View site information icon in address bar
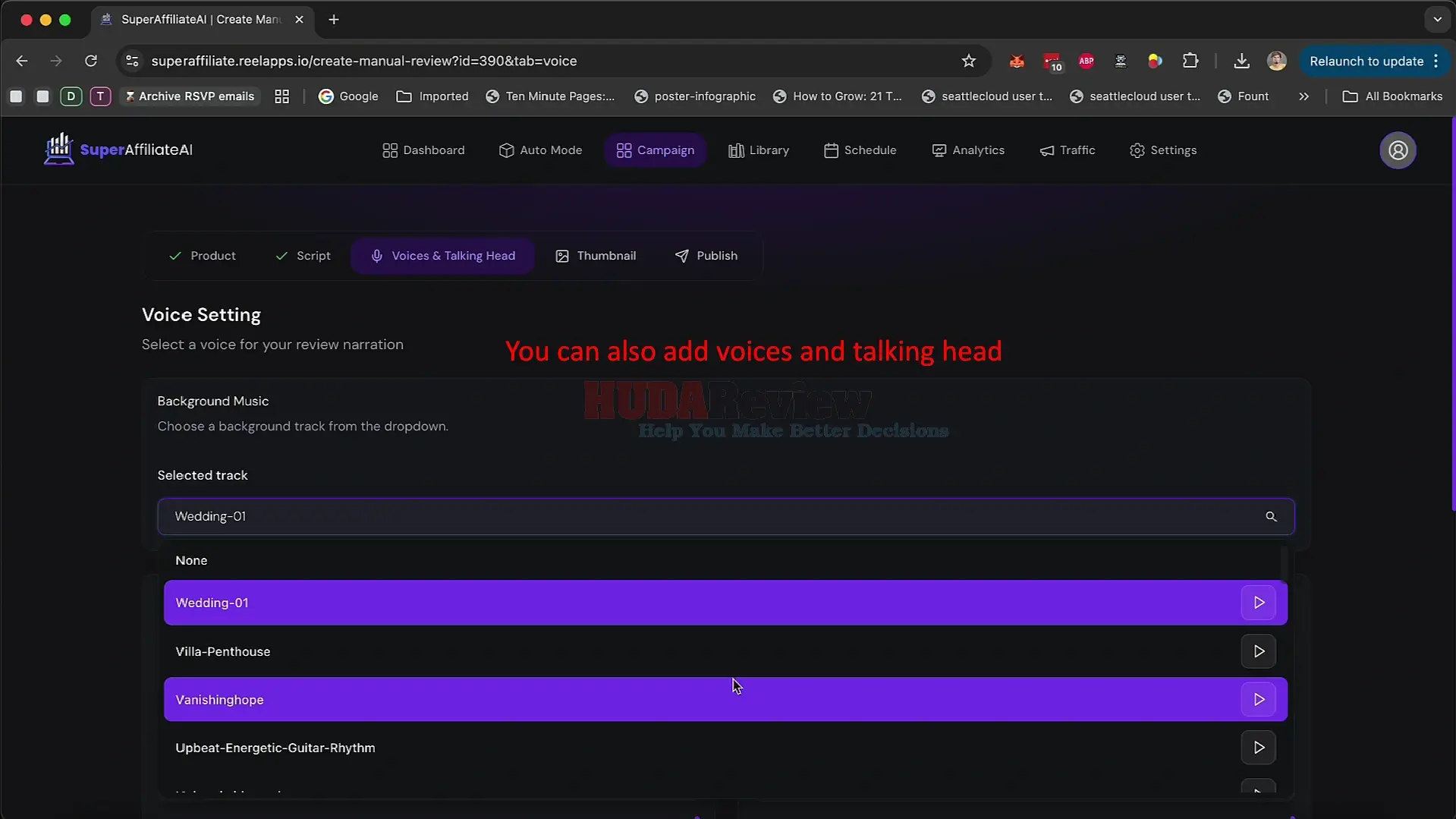 tap(132, 61)
